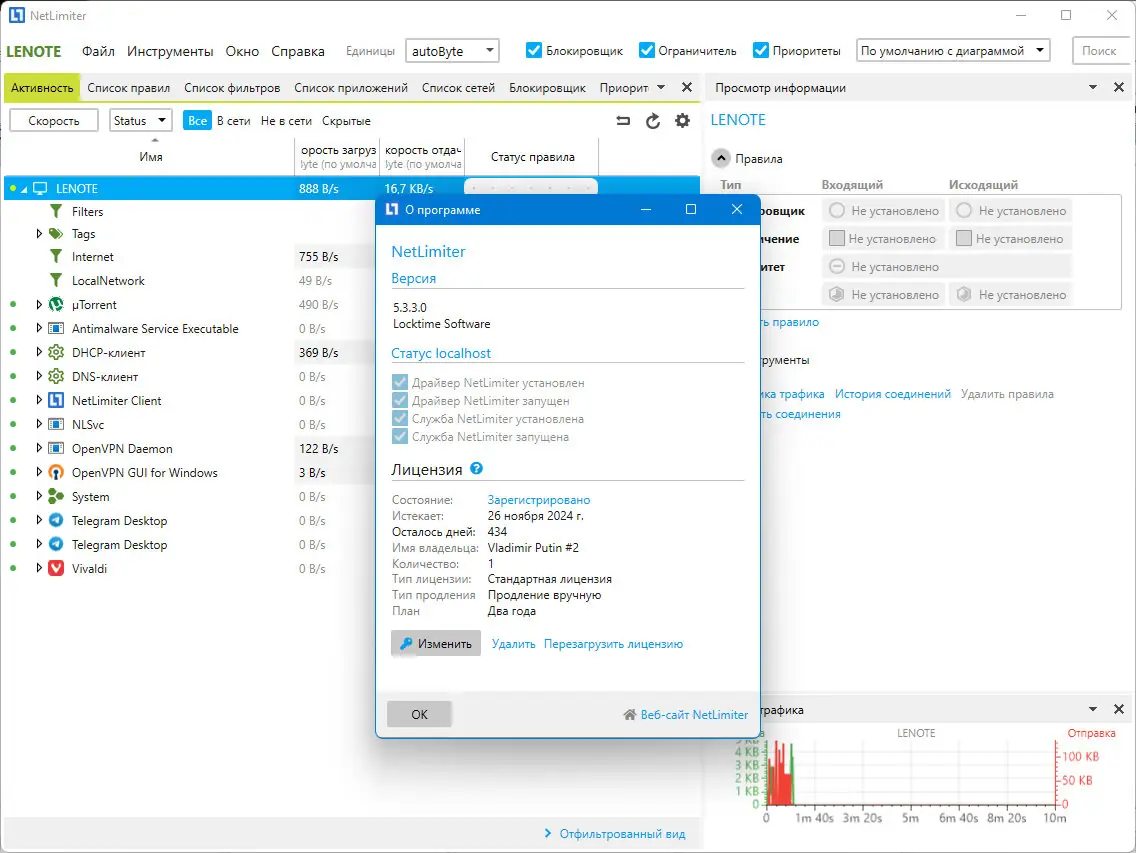Screen dimensions: 1136x853
Task: Open История соединений link
Action: coord(893,394)
